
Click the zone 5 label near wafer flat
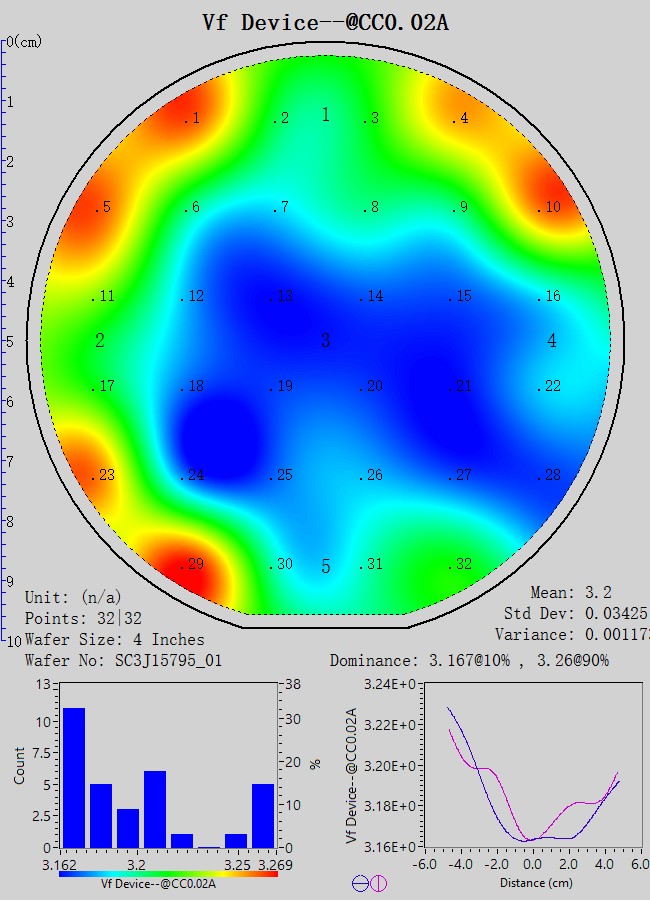pyautogui.click(x=325, y=567)
